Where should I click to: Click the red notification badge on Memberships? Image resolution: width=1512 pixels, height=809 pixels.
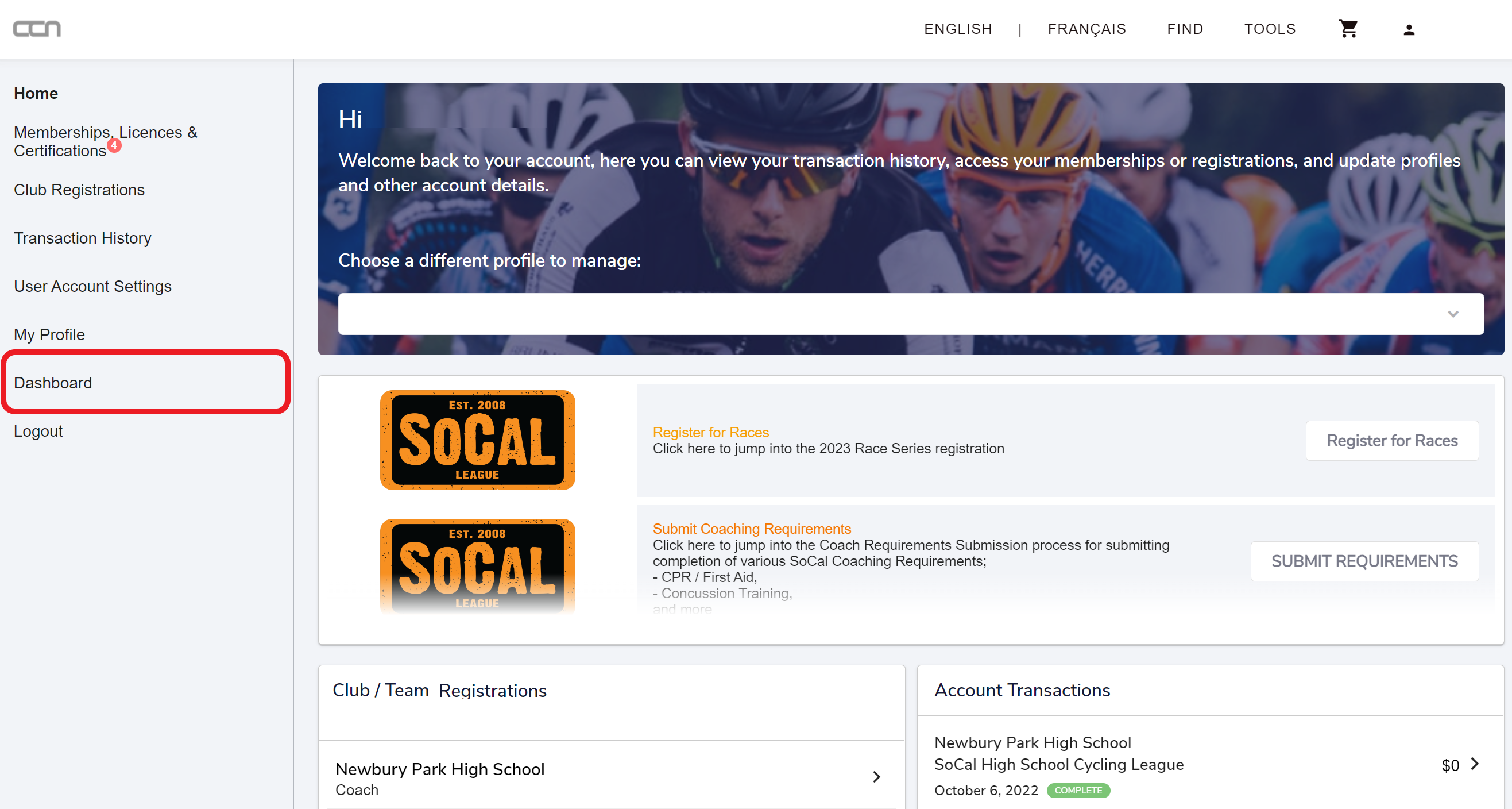coord(114,145)
